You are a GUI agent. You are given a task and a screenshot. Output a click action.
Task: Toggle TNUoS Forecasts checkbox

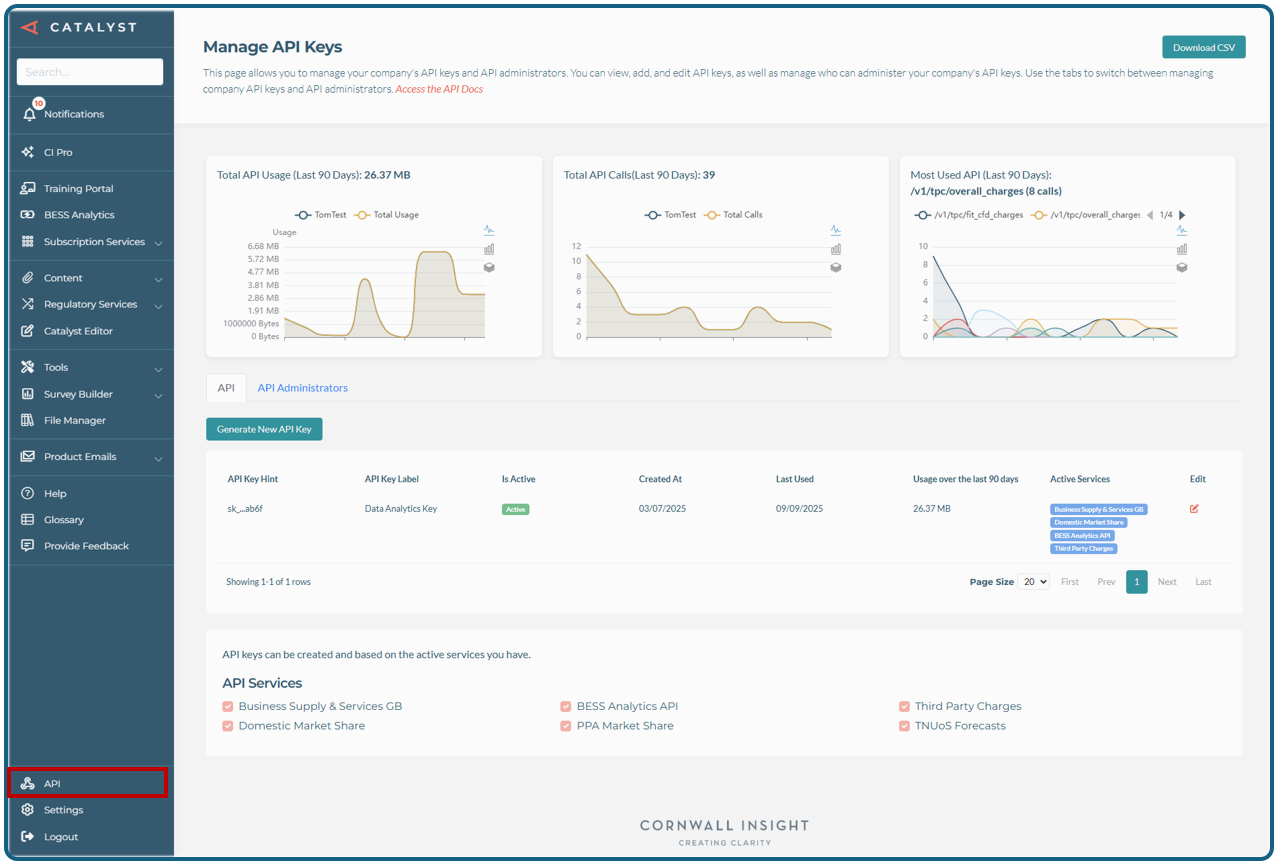[905, 726]
